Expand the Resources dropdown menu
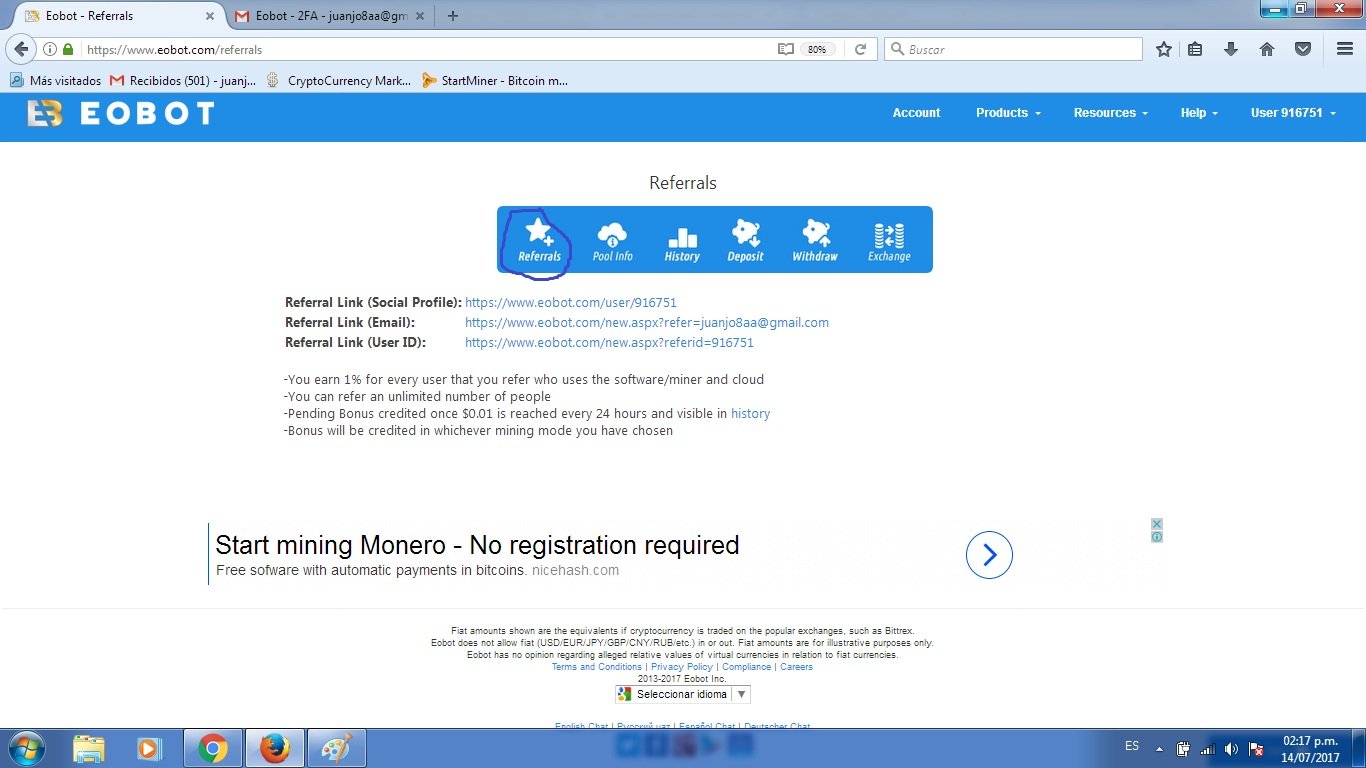Viewport: 1366px width, 768px height. pyautogui.click(x=1111, y=113)
